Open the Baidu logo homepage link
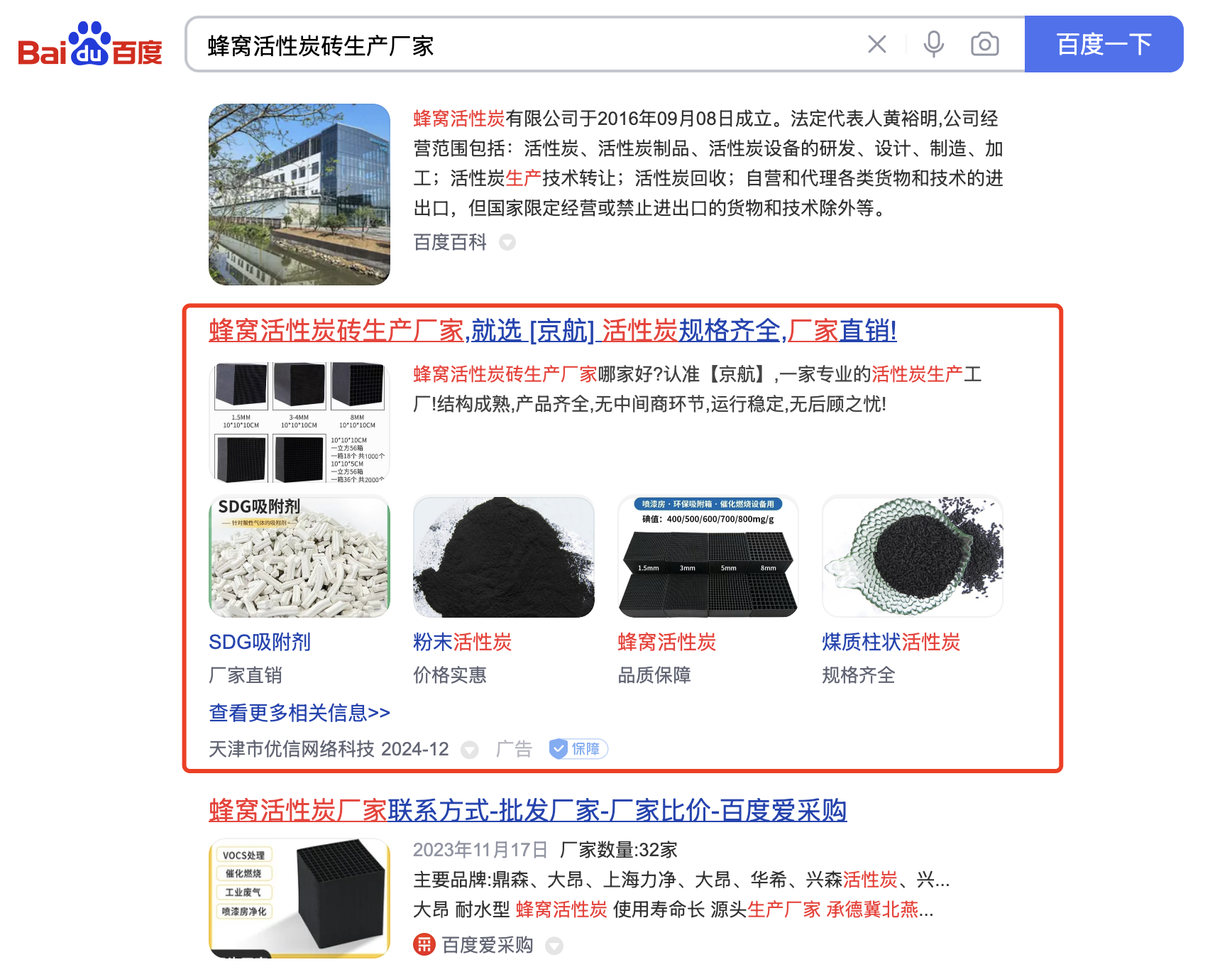Image resolution: width=1232 pixels, height=967 pixels. (90, 44)
